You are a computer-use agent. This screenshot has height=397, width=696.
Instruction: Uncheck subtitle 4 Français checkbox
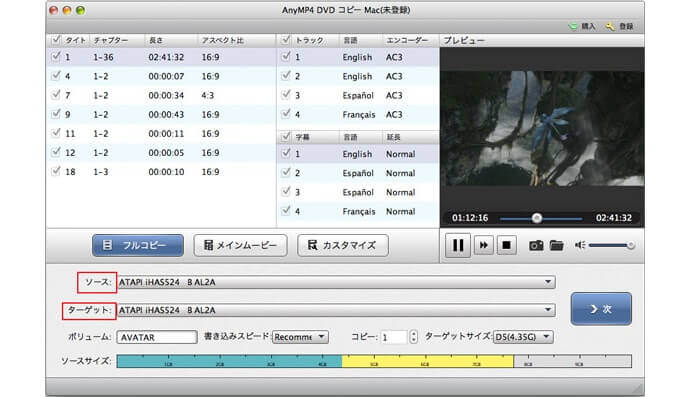286,211
